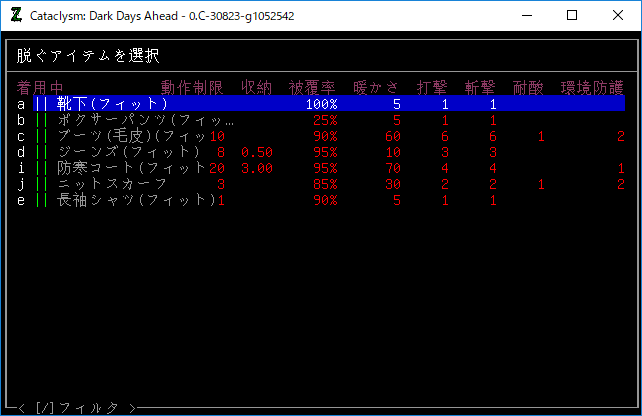Minimize the Cataclysm window
The height and width of the screenshot is (416, 642).
526,16
